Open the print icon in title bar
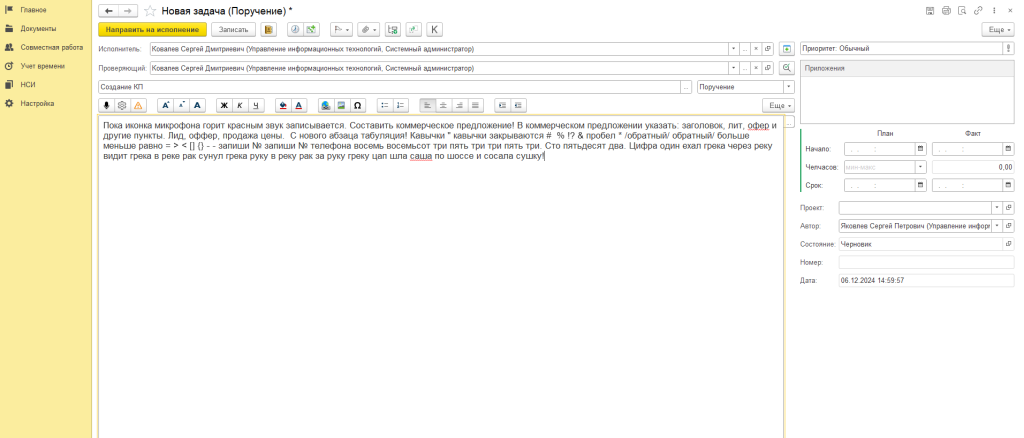The image size is (1024, 438). pos(946,10)
